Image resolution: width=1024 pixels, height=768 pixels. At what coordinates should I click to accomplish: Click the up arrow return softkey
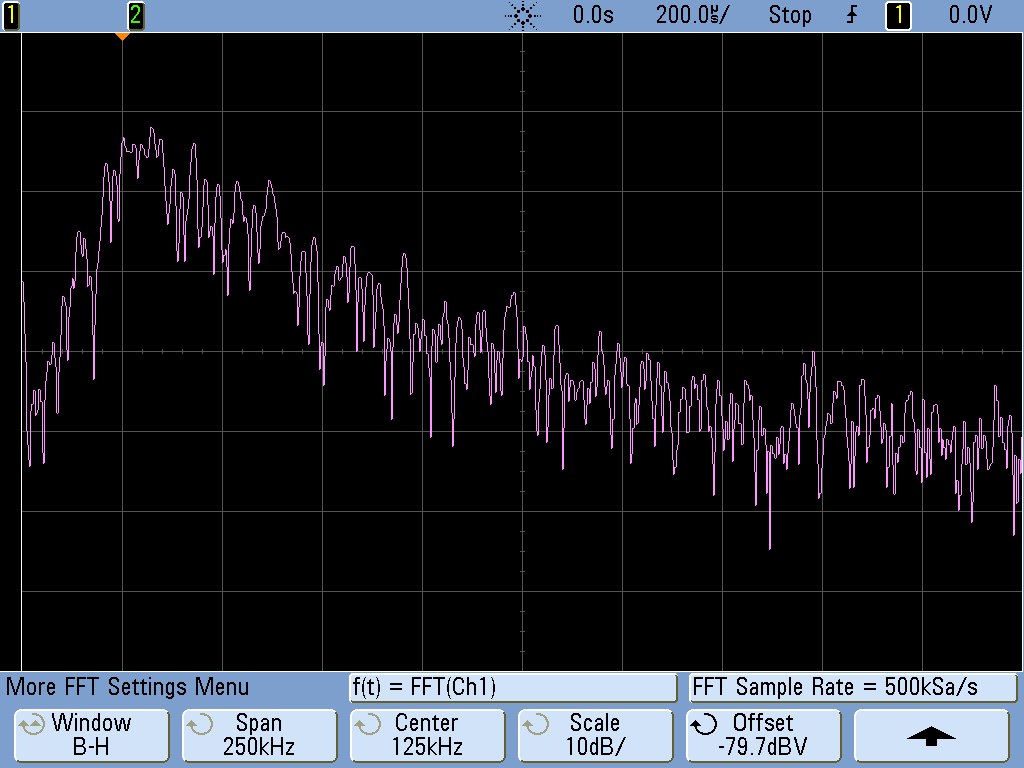[x=931, y=735]
